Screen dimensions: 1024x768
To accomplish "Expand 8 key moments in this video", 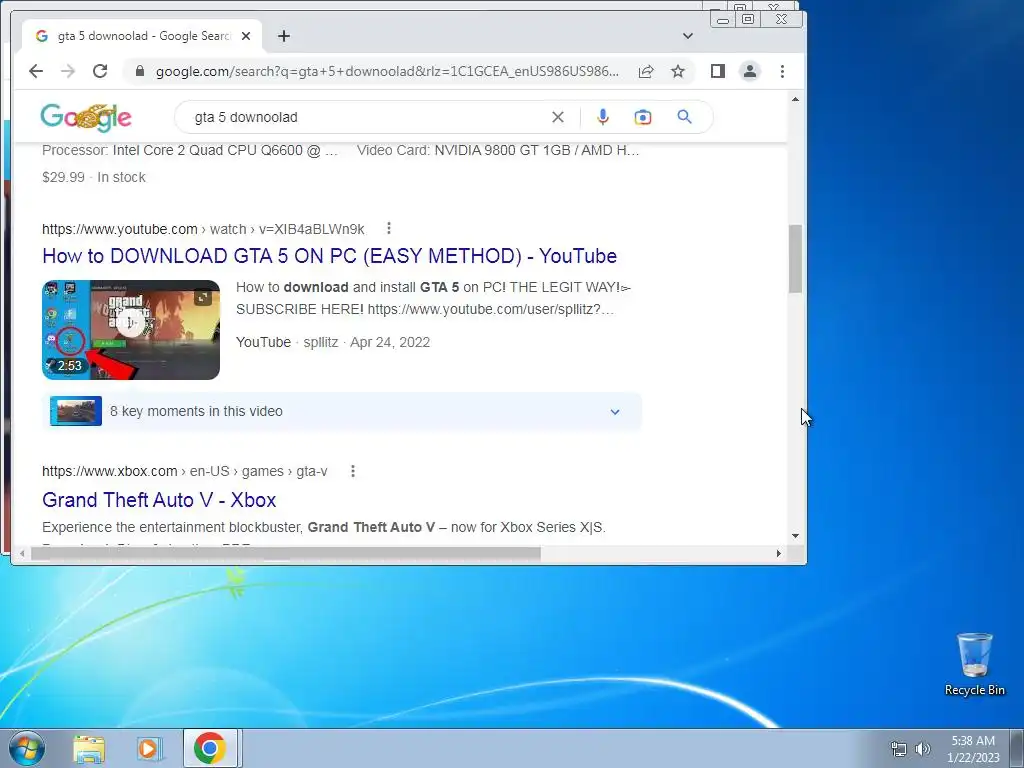I will pos(341,411).
